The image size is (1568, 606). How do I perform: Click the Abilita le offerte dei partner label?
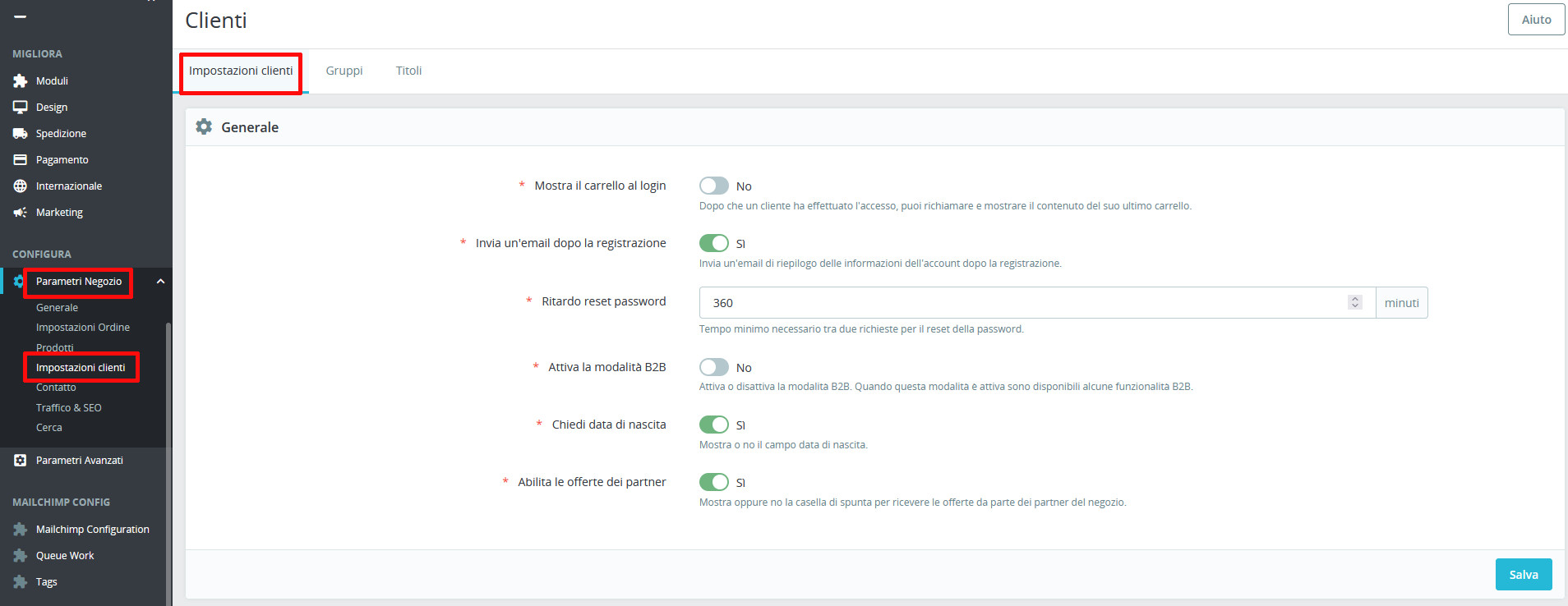click(592, 482)
